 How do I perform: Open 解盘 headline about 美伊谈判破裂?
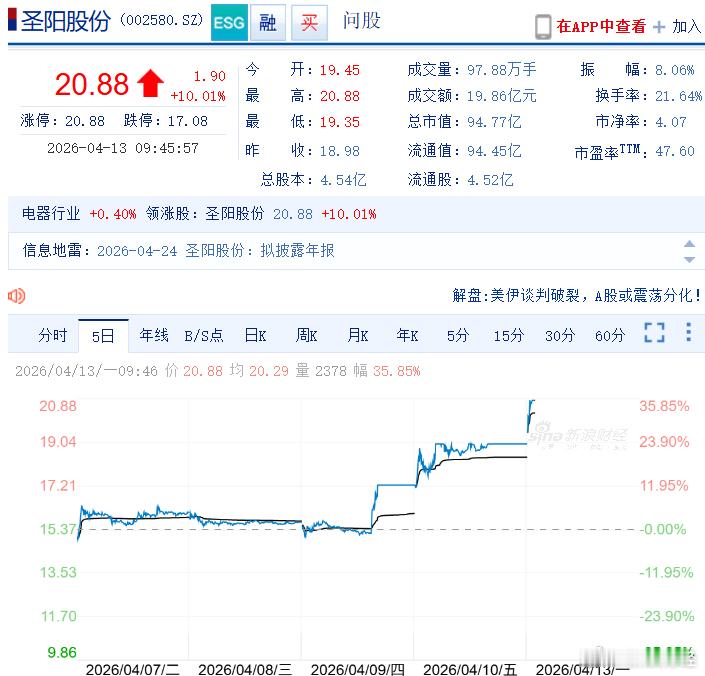577,295
